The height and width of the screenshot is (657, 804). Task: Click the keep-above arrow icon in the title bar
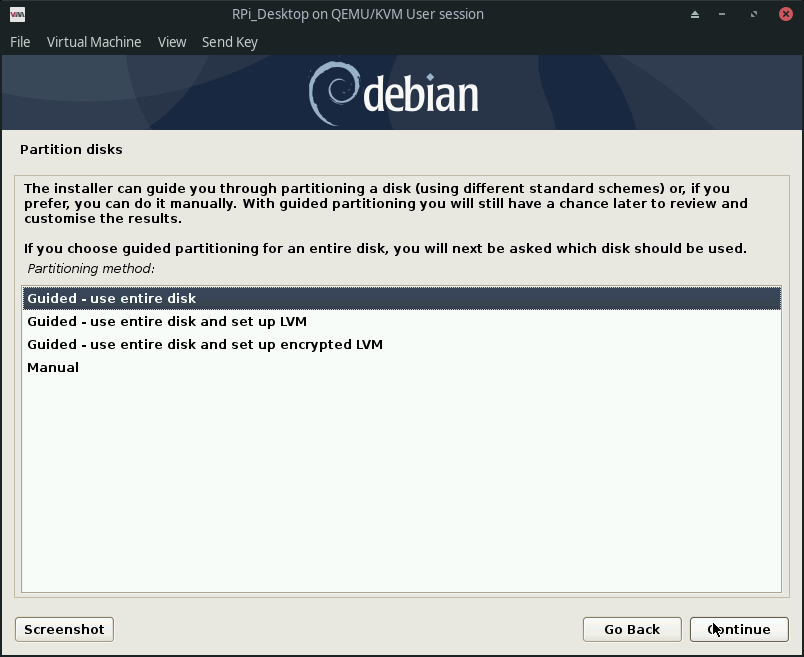[695, 14]
